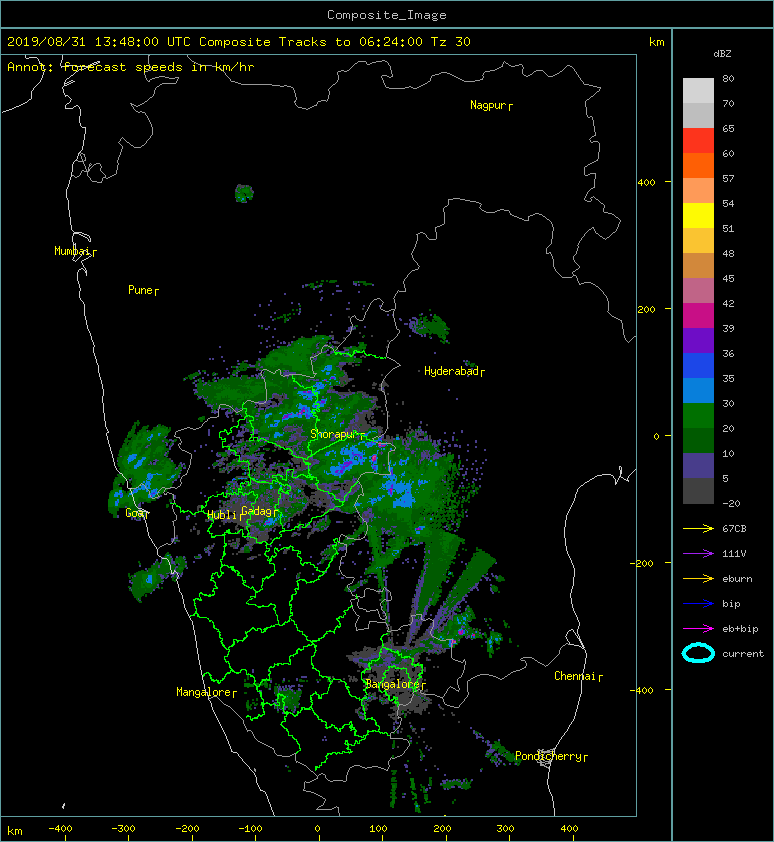This screenshot has width=774, height=842.
Task: Click the 'eb+bip' legend label text
Action: 740,628
